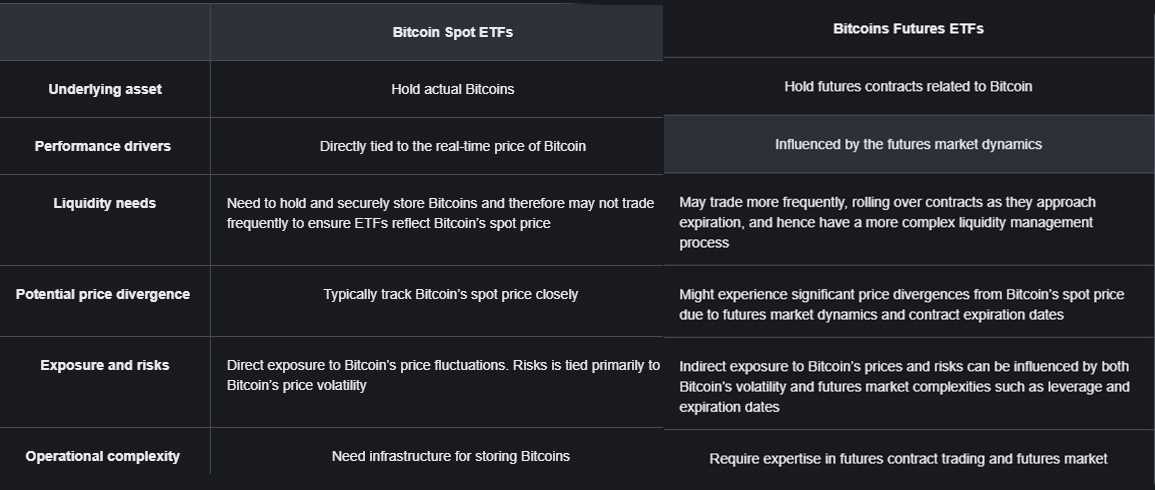Screen dimensions: 1155x490
Task: Click the spot ETF cell about securely storing Bitcoins
Action: click(x=440, y=213)
